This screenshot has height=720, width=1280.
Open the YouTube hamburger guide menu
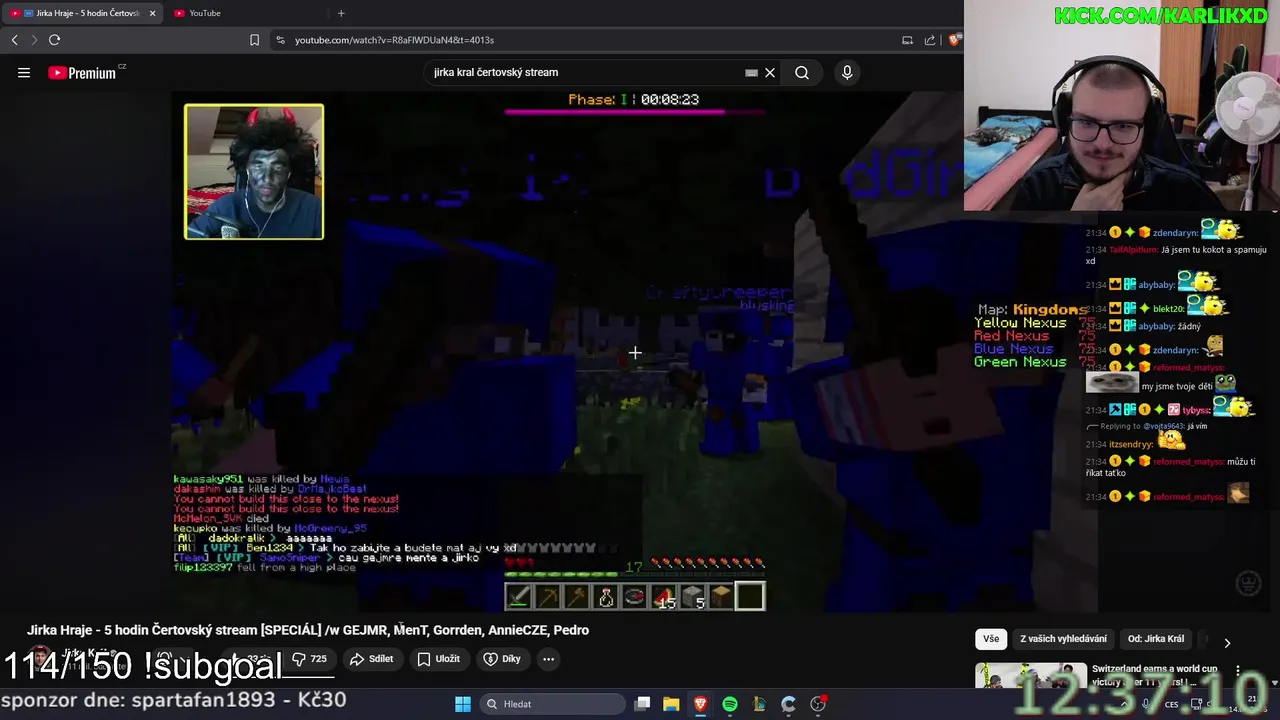click(24, 73)
